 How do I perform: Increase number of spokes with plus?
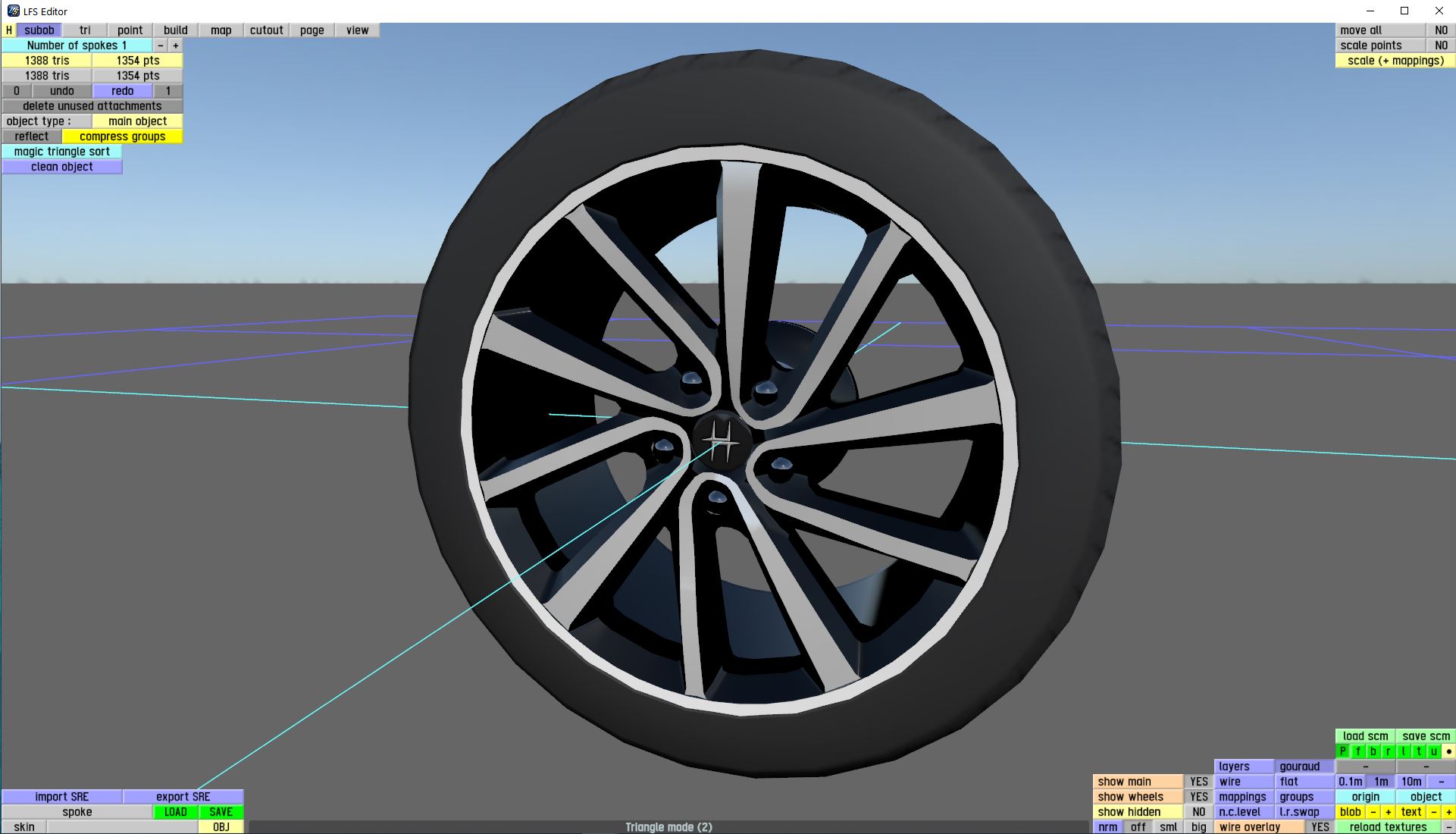click(x=175, y=45)
